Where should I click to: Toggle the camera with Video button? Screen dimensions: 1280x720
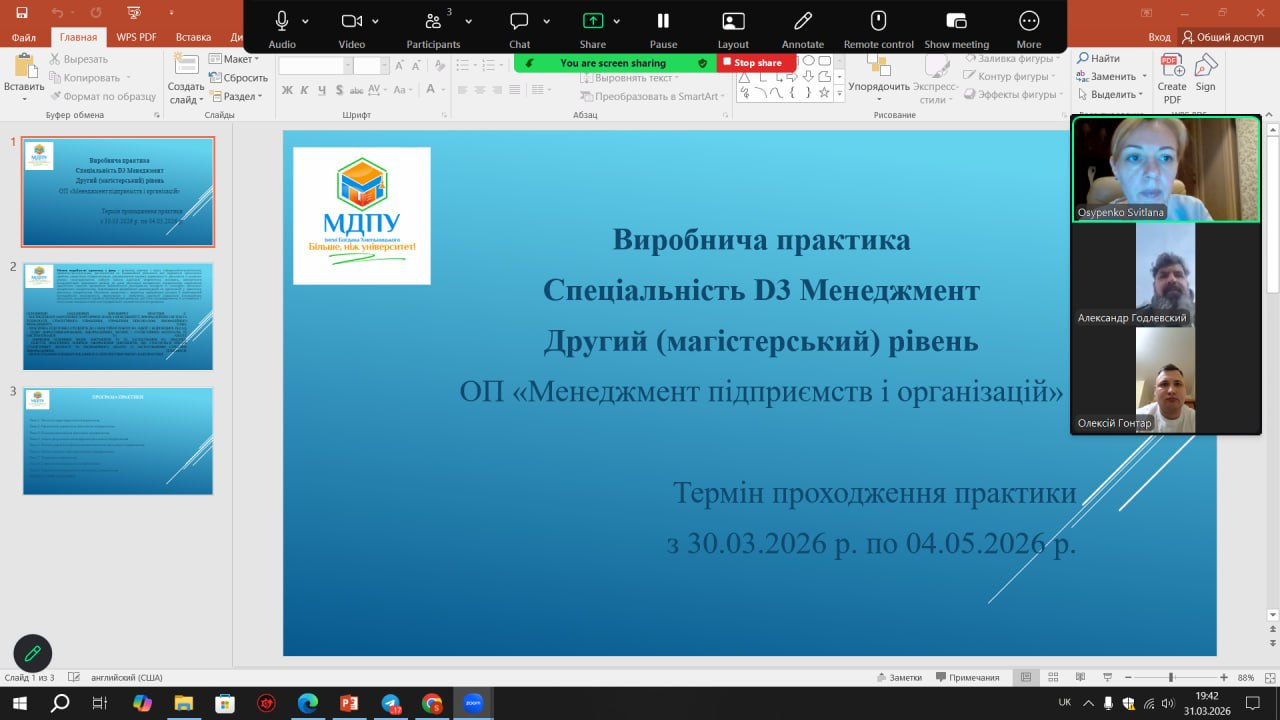click(351, 22)
